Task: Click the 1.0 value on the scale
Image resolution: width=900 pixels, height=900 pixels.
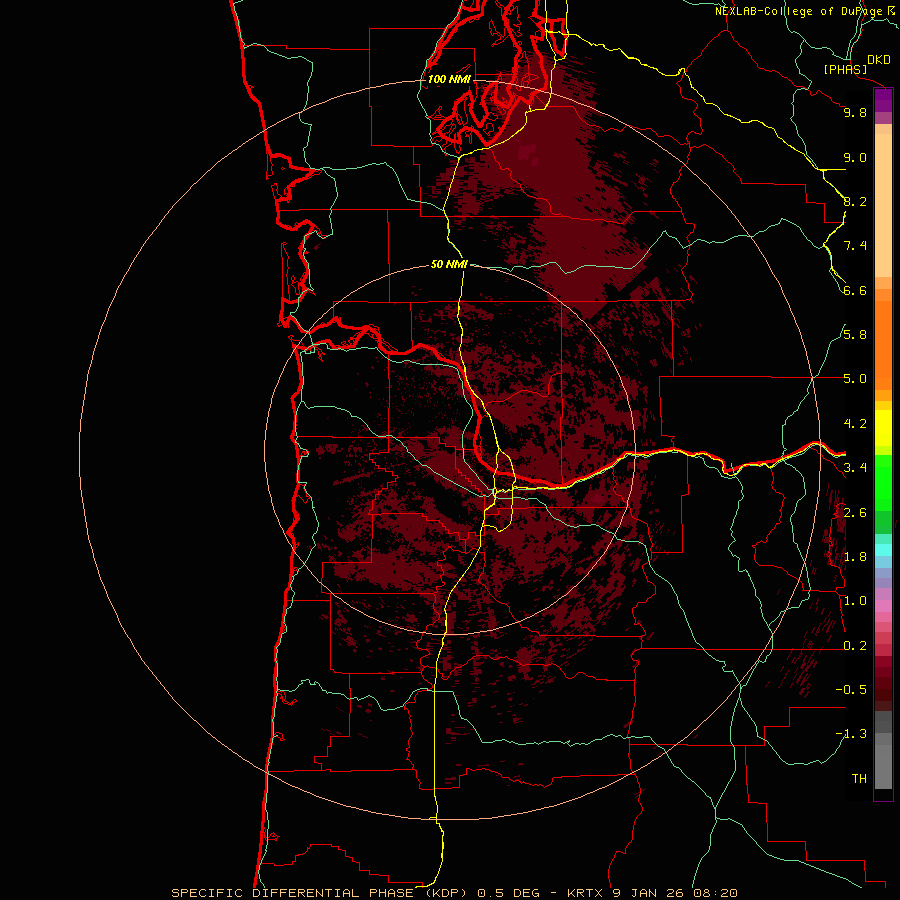Action: 855,601
